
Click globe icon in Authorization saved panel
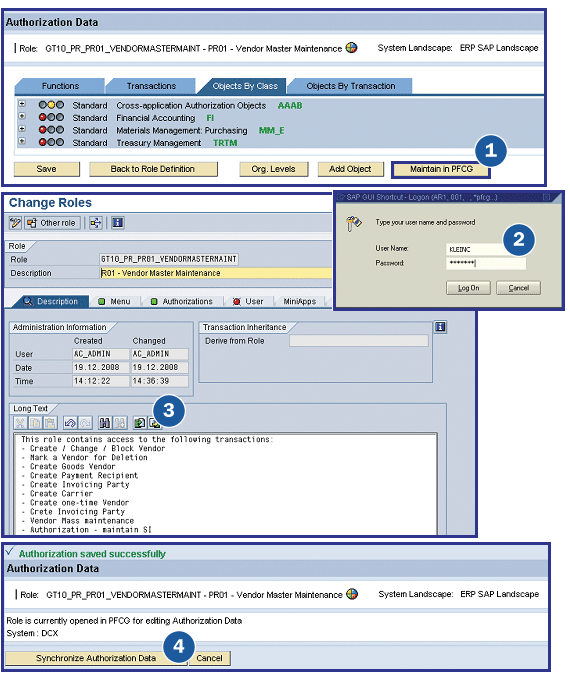352,594
